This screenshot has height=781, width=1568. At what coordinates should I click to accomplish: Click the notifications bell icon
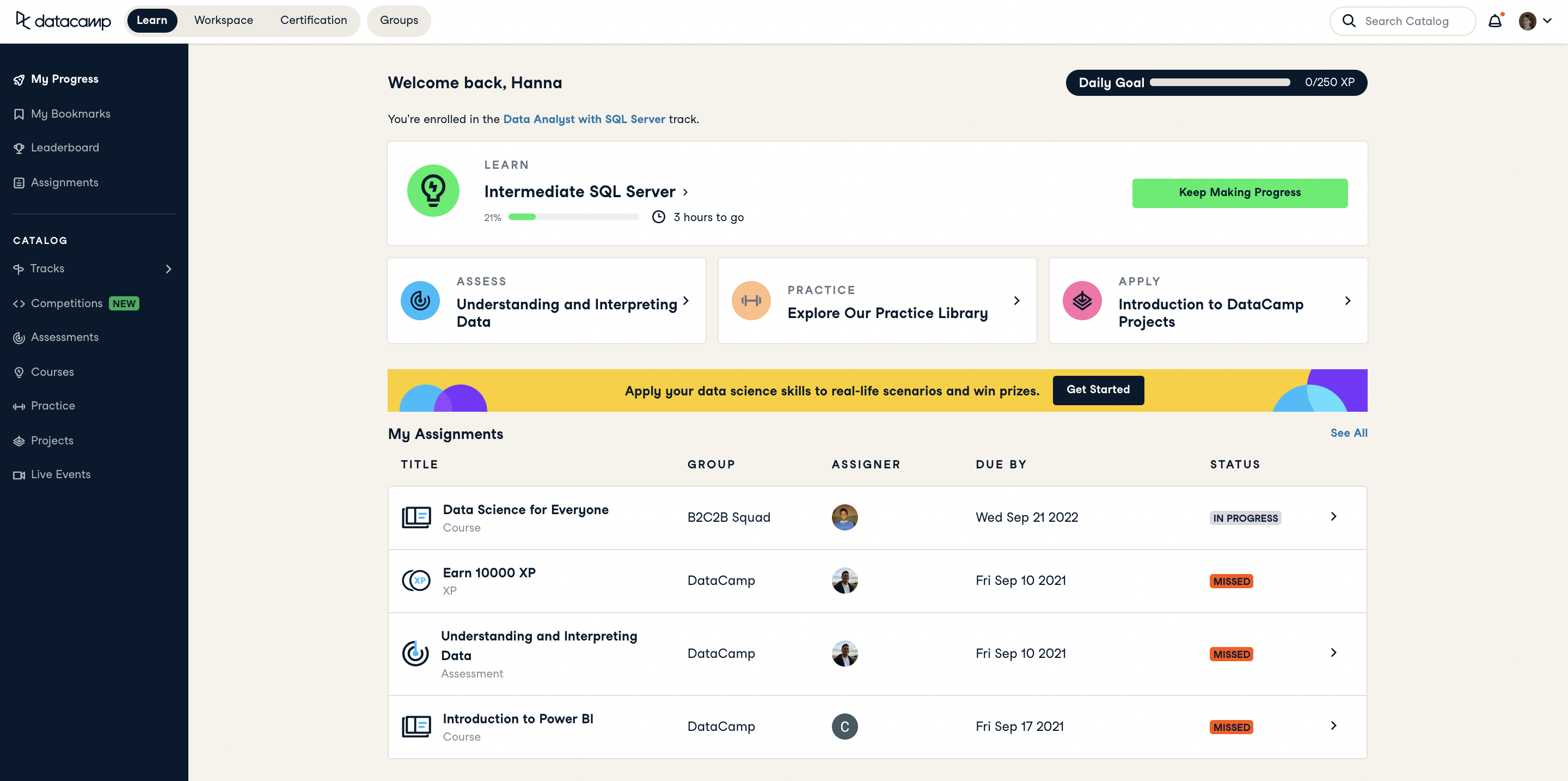click(x=1495, y=21)
